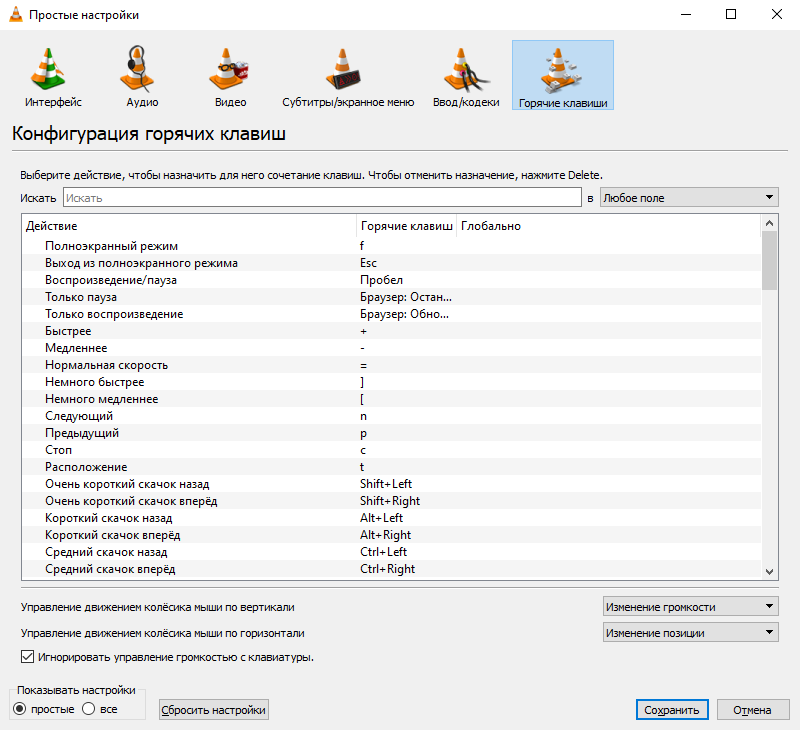Maximize the Простые настройки window

tap(731, 14)
